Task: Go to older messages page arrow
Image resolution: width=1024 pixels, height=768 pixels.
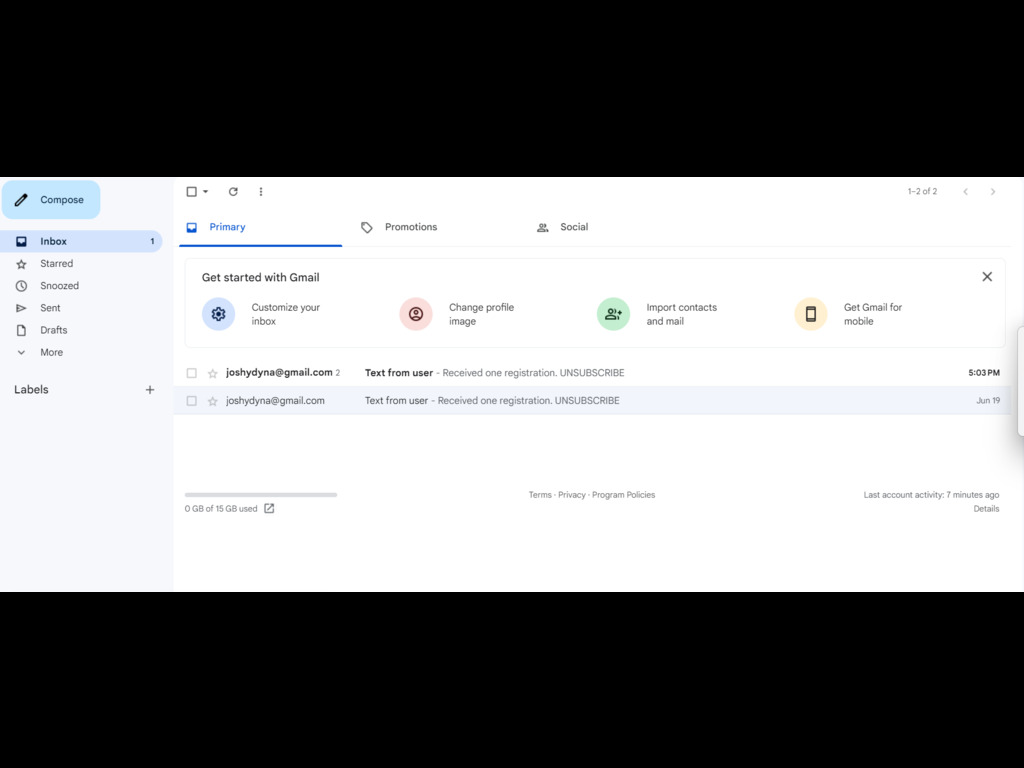Action: 993,191
